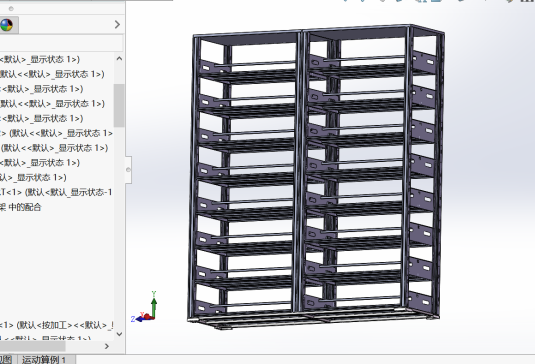The image size is (535, 364).
Task: Click the tree scrollbar down arrow
Action: pos(119,334)
